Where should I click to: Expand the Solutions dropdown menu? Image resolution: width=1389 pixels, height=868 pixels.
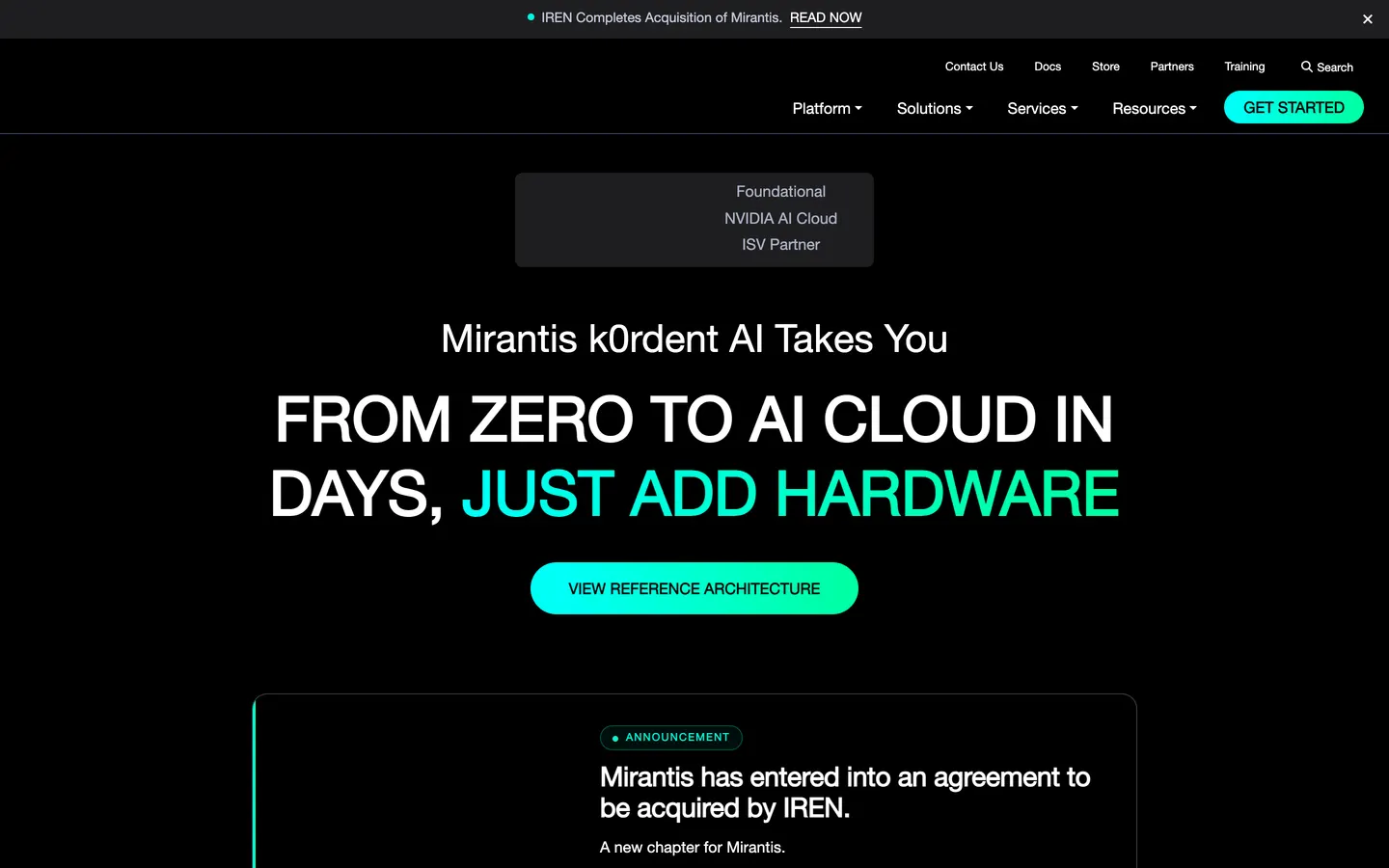(935, 108)
